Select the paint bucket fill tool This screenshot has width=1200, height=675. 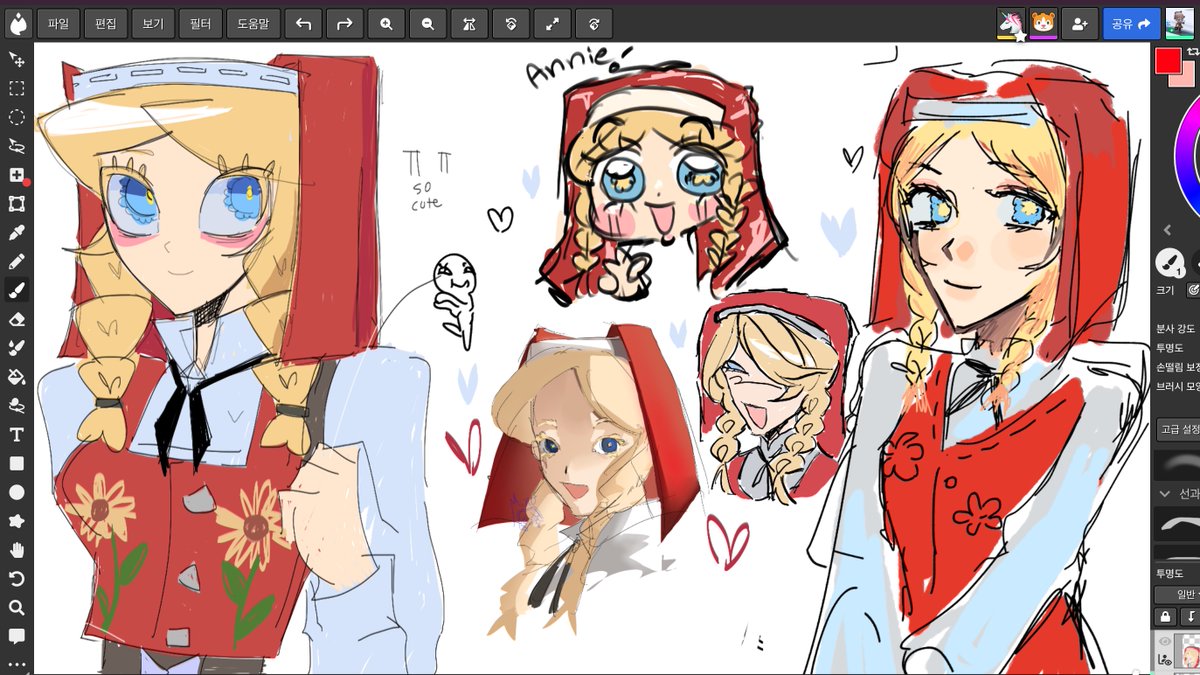pyautogui.click(x=17, y=377)
